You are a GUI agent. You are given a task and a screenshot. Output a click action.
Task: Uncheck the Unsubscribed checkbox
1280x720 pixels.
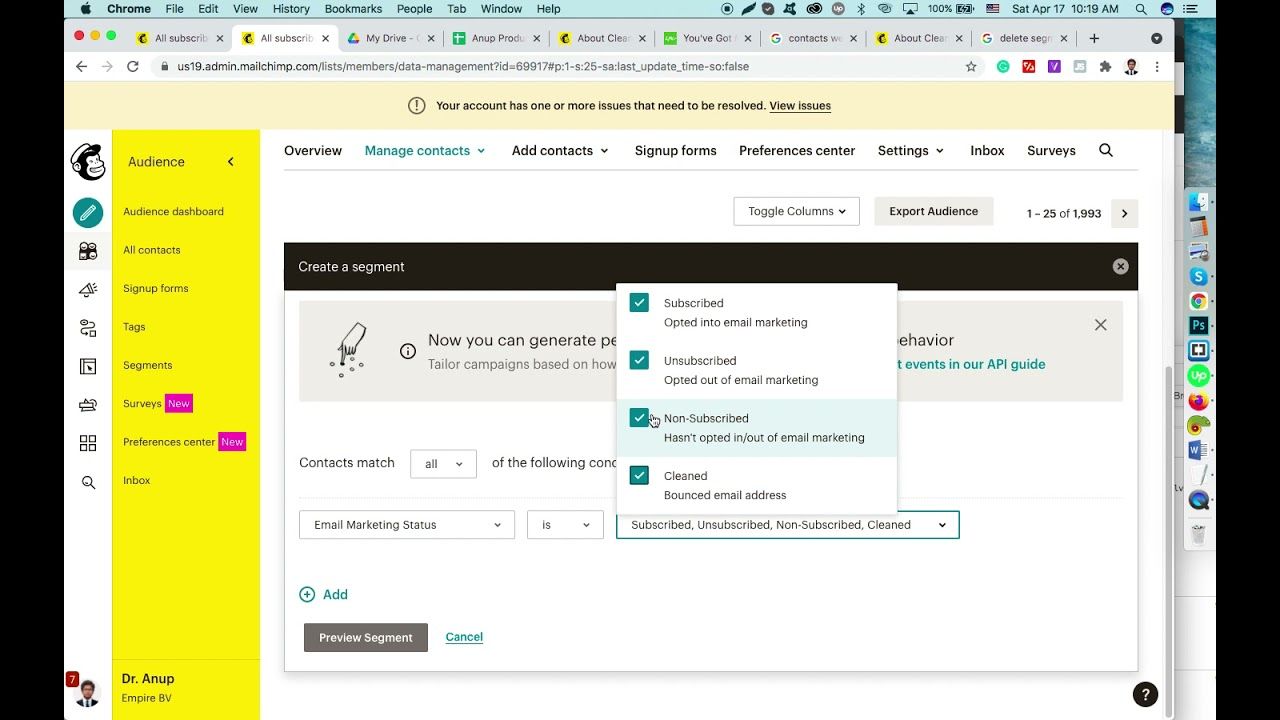pyautogui.click(x=639, y=360)
